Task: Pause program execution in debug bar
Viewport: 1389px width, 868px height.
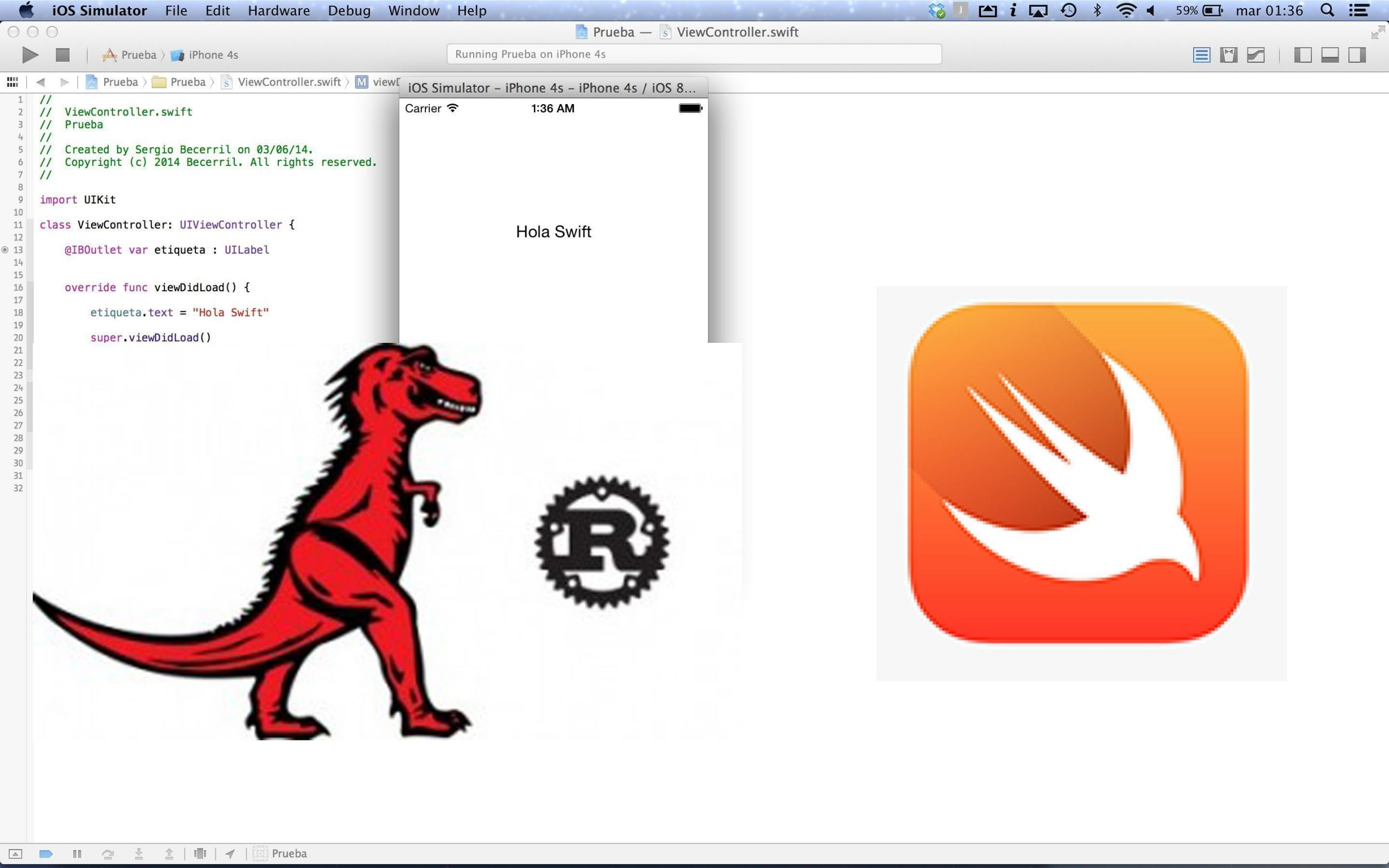Action: pos(78,854)
